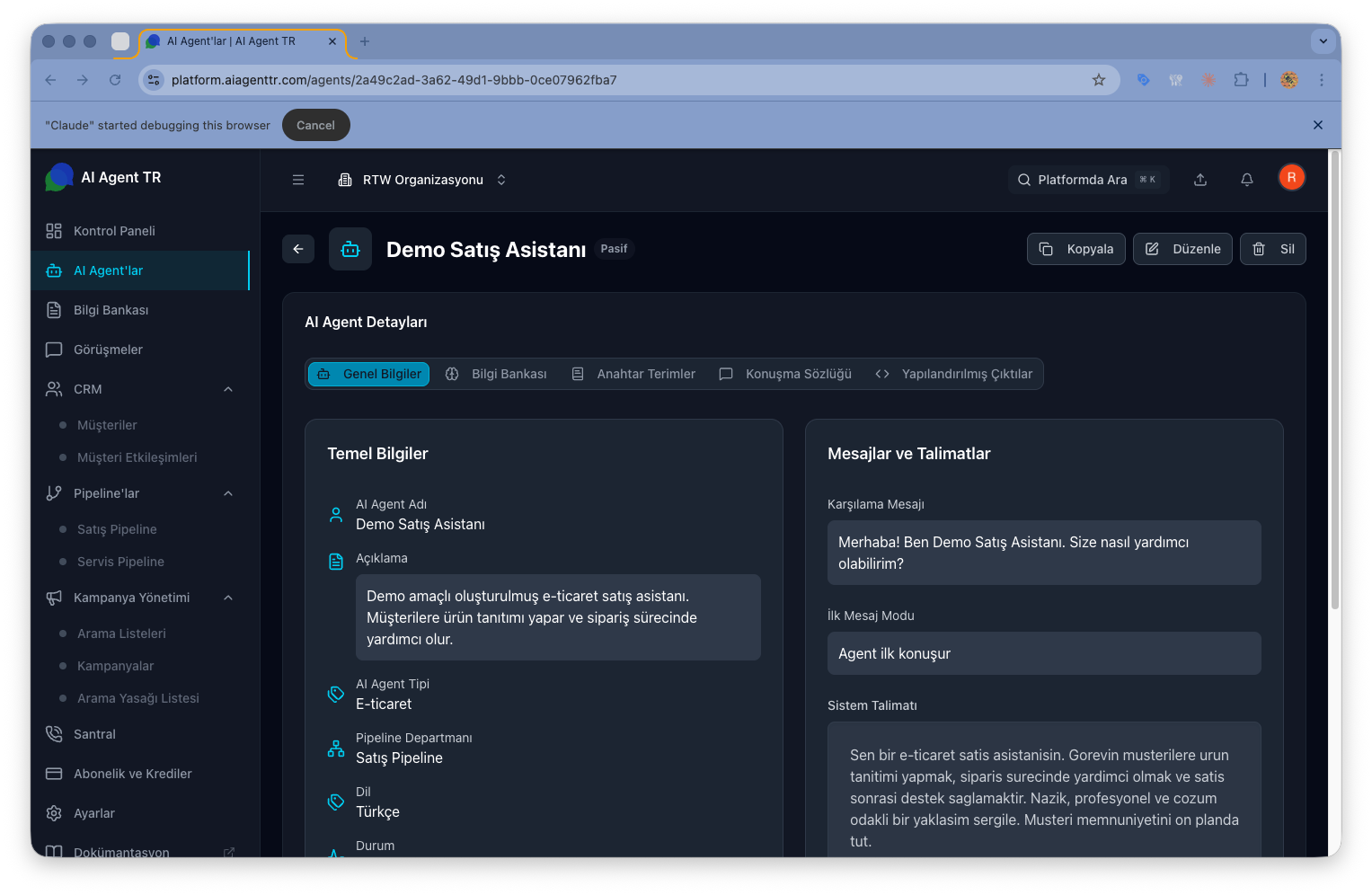Open the user avatar R menu

(x=1291, y=178)
